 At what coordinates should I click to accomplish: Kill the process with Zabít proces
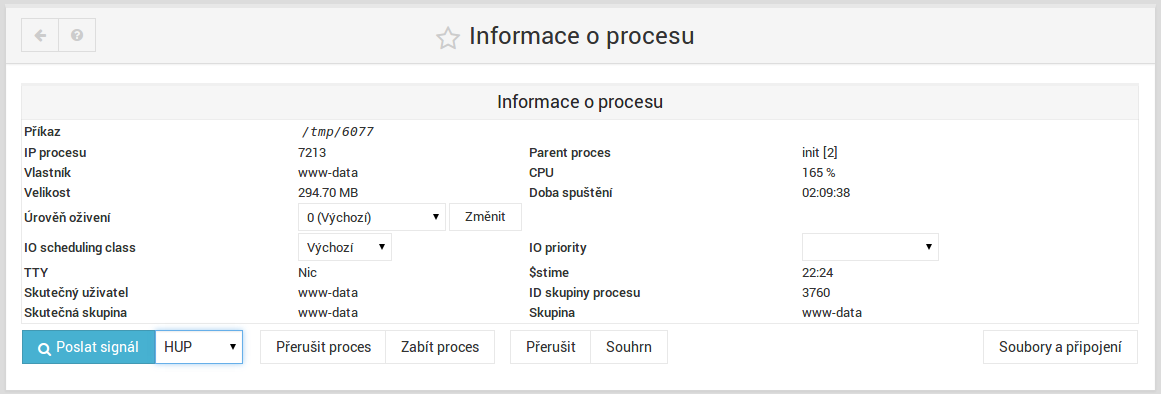pos(440,347)
